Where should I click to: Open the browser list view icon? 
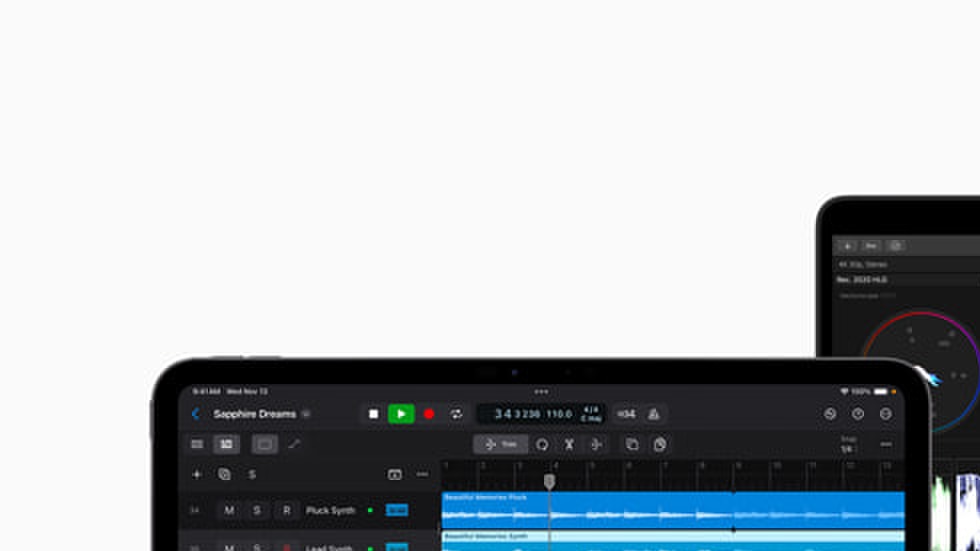click(197, 444)
